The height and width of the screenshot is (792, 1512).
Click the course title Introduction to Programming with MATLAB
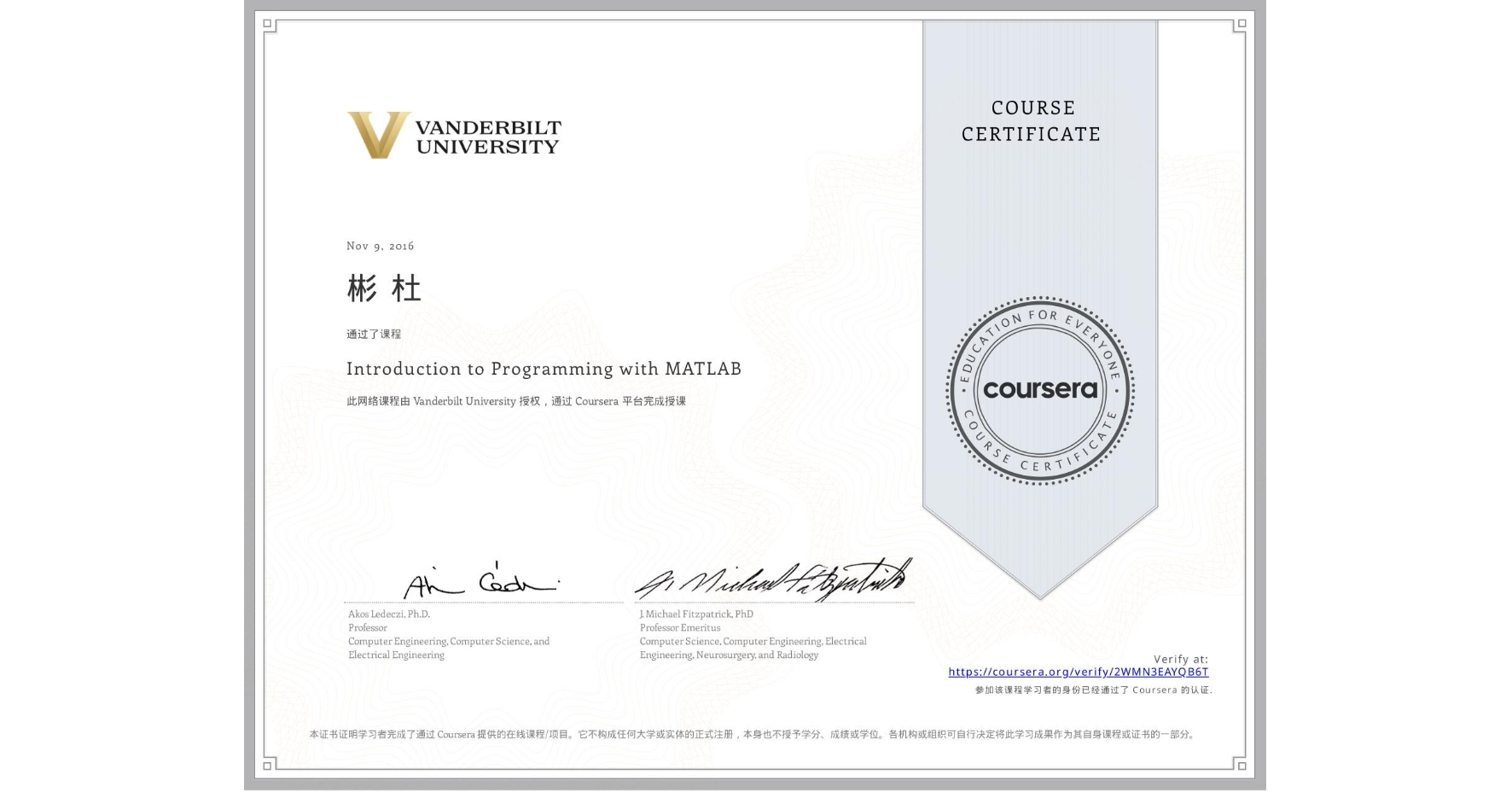(x=544, y=369)
